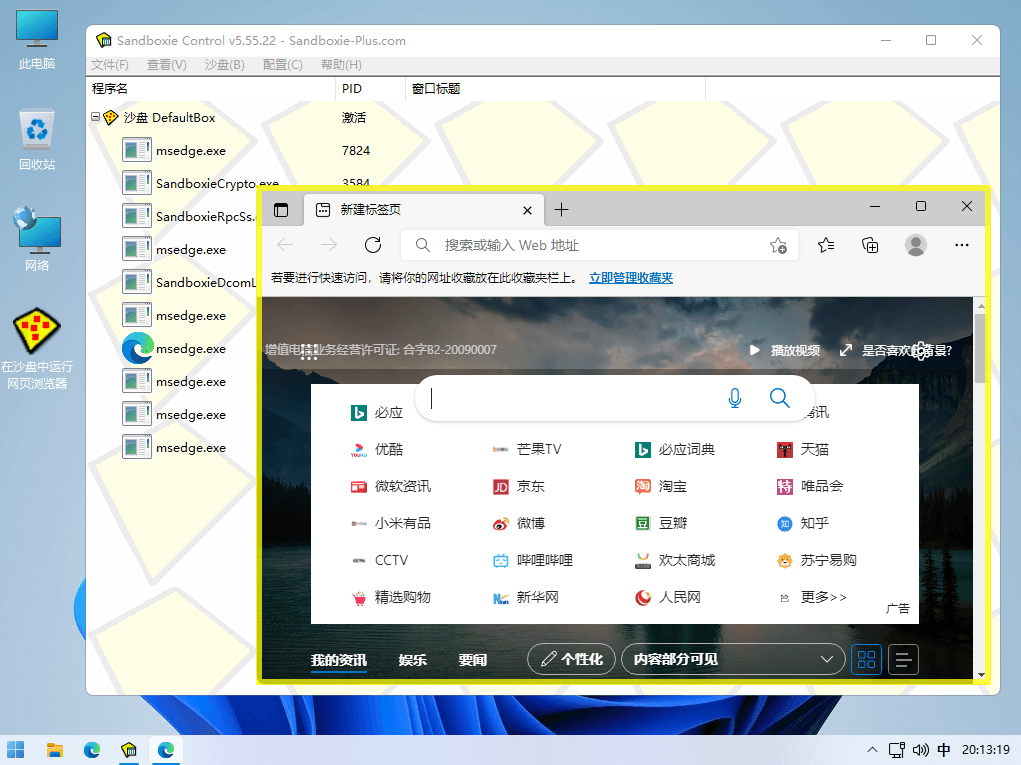The image size is (1021, 765).
Task: Open the 哔哩哔哩 quick link
Action: (x=533, y=561)
